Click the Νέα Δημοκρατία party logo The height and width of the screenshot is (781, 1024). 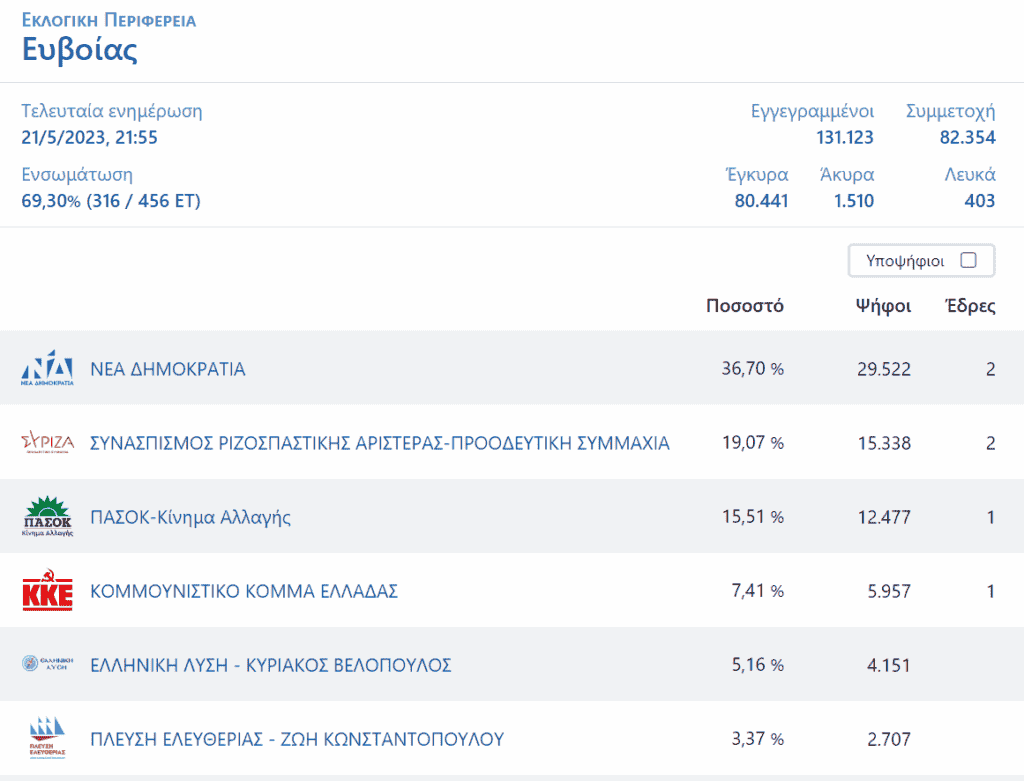[47, 369]
